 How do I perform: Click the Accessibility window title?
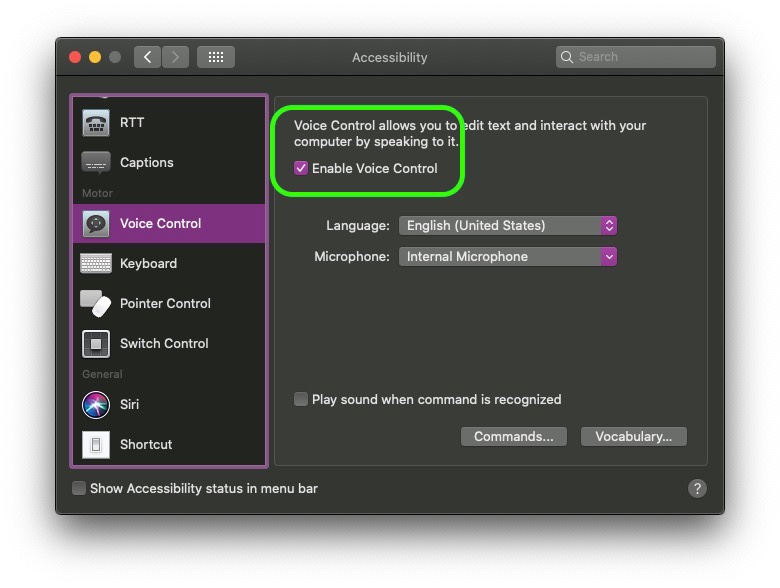(x=390, y=58)
